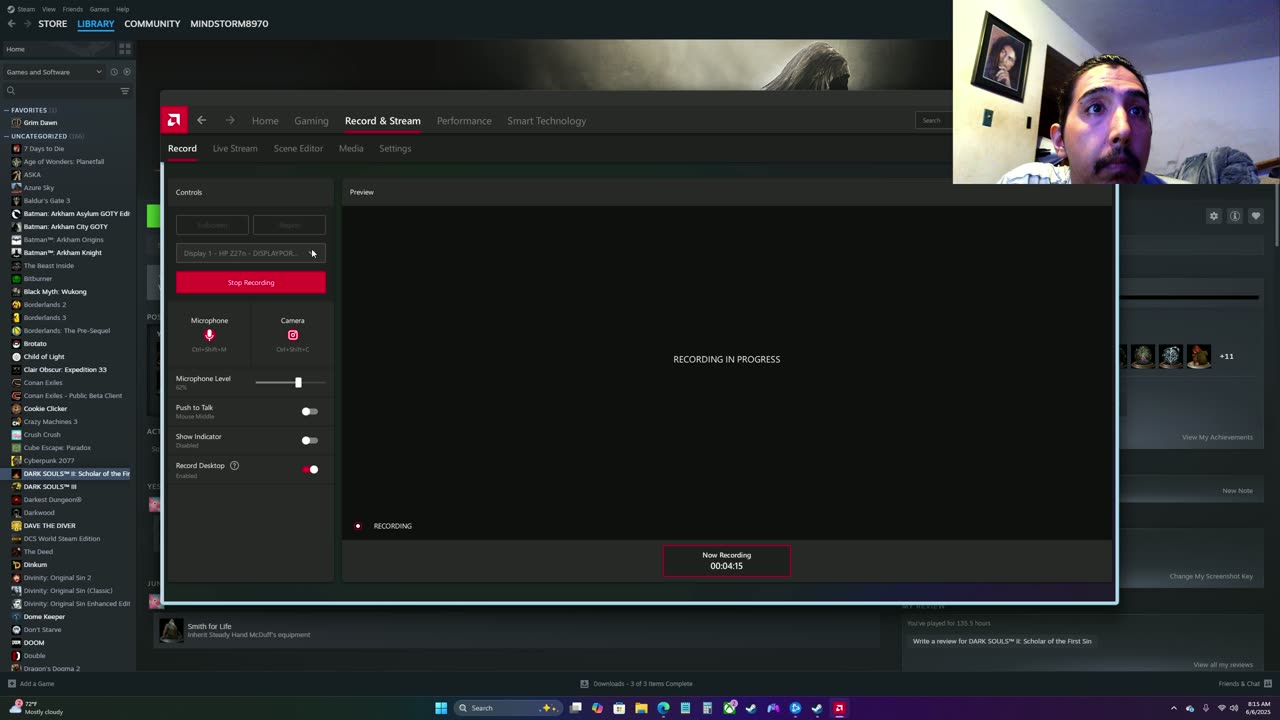Viewport: 1280px width, 720px height.
Task: Go to Steam STORE
Action: click(53, 23)
